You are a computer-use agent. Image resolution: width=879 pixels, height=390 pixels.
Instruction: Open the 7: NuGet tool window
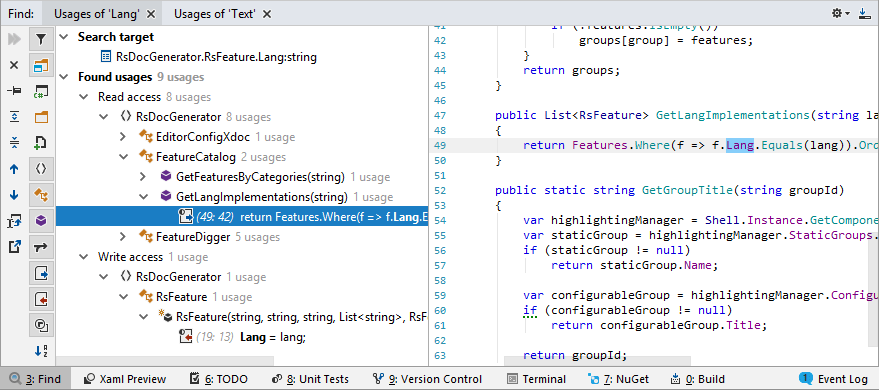click(x=618, y=379)
